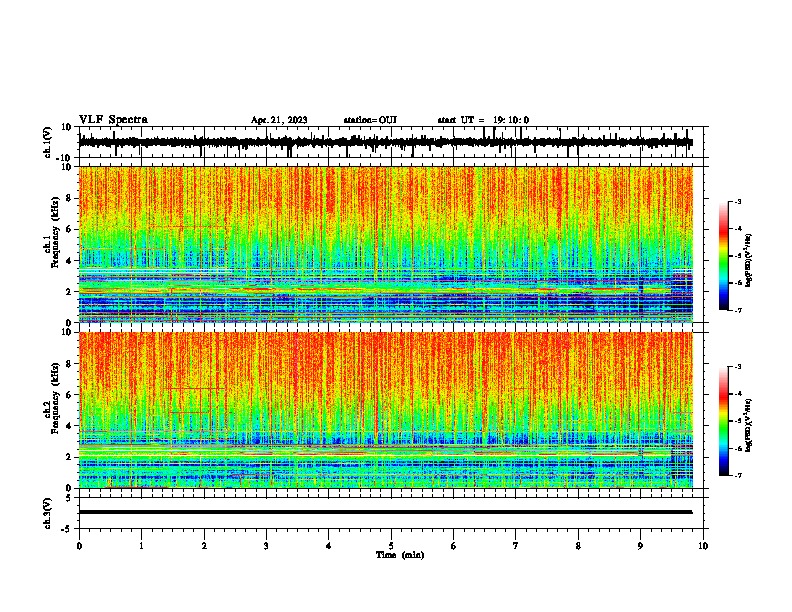
Task: Click the "-3" label on ch.2 color scale
Action: [x=737, y=367]
